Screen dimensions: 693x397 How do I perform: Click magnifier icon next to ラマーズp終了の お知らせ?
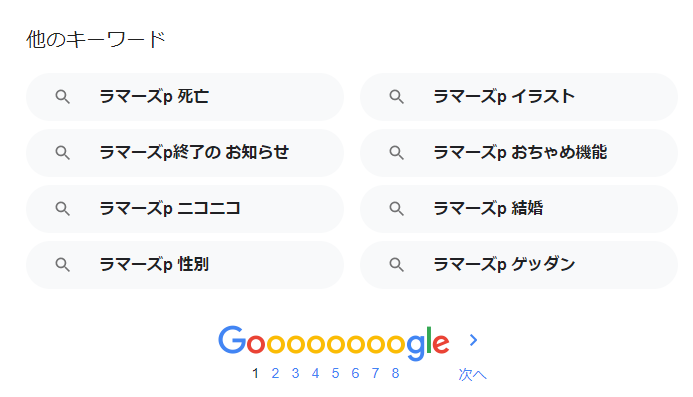click(62, 153)
